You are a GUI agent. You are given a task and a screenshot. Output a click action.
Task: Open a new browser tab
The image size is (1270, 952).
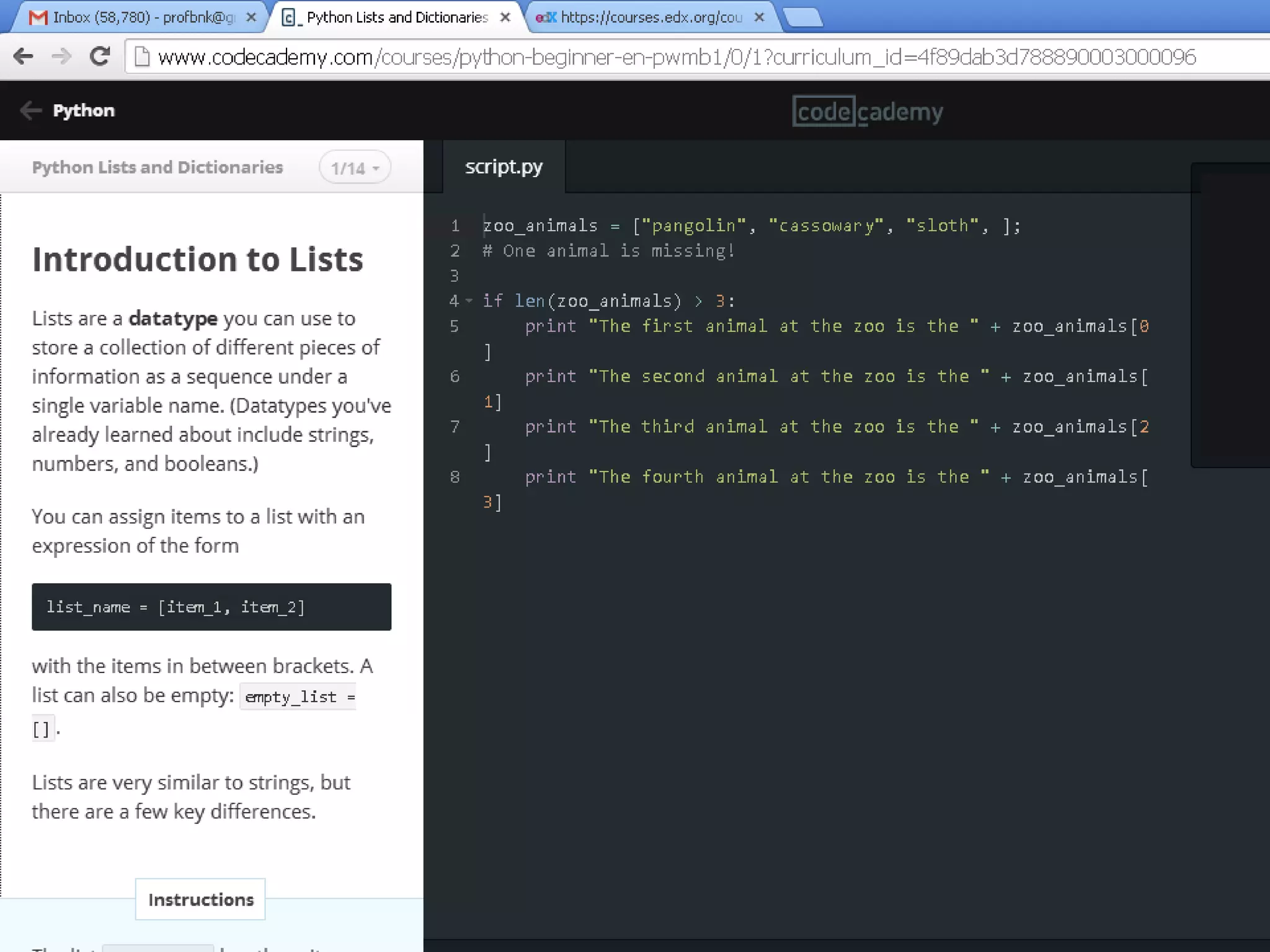tap(804, 18)
